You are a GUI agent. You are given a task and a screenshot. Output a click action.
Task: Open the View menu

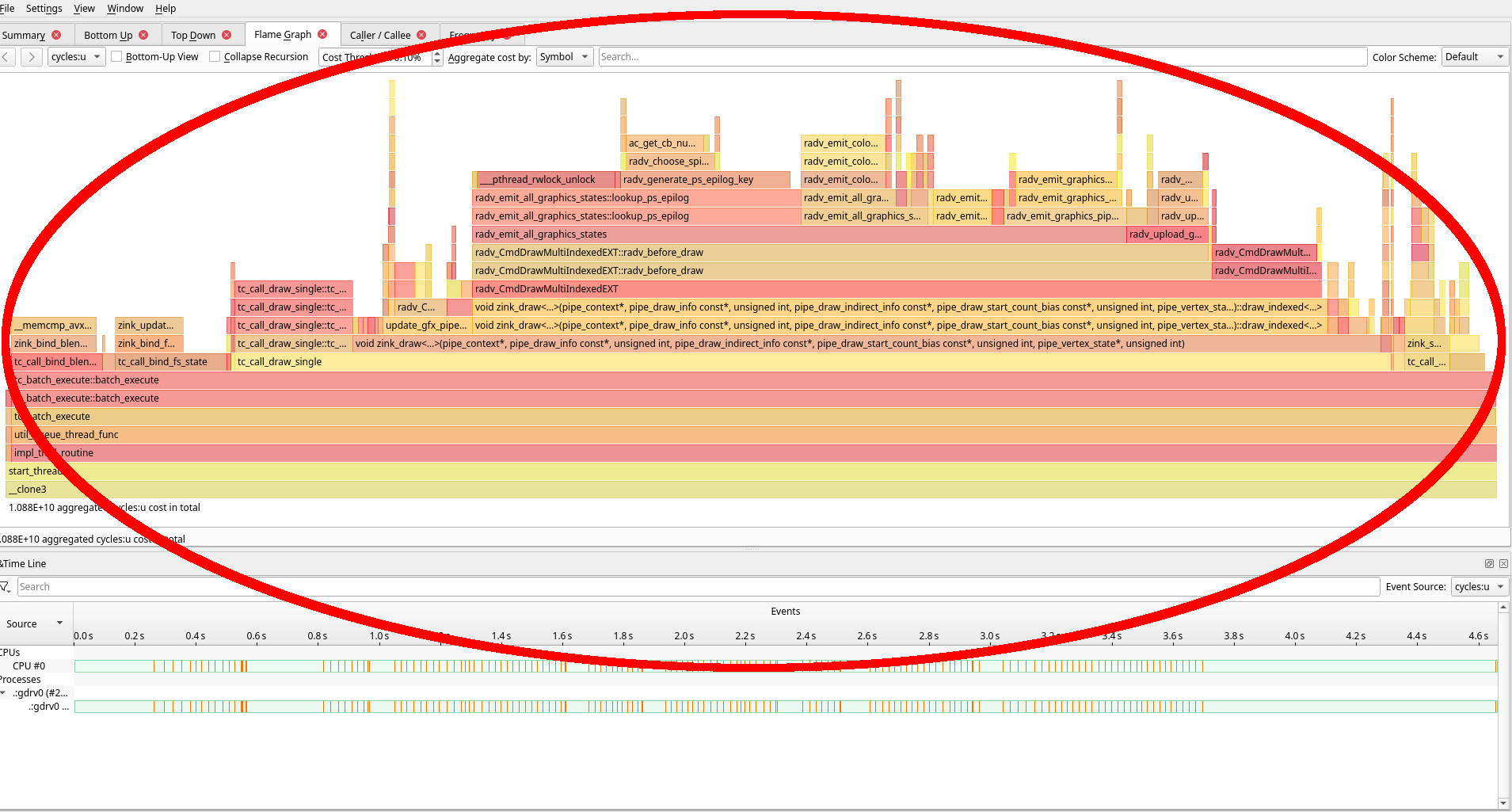[x=84, y=9]
